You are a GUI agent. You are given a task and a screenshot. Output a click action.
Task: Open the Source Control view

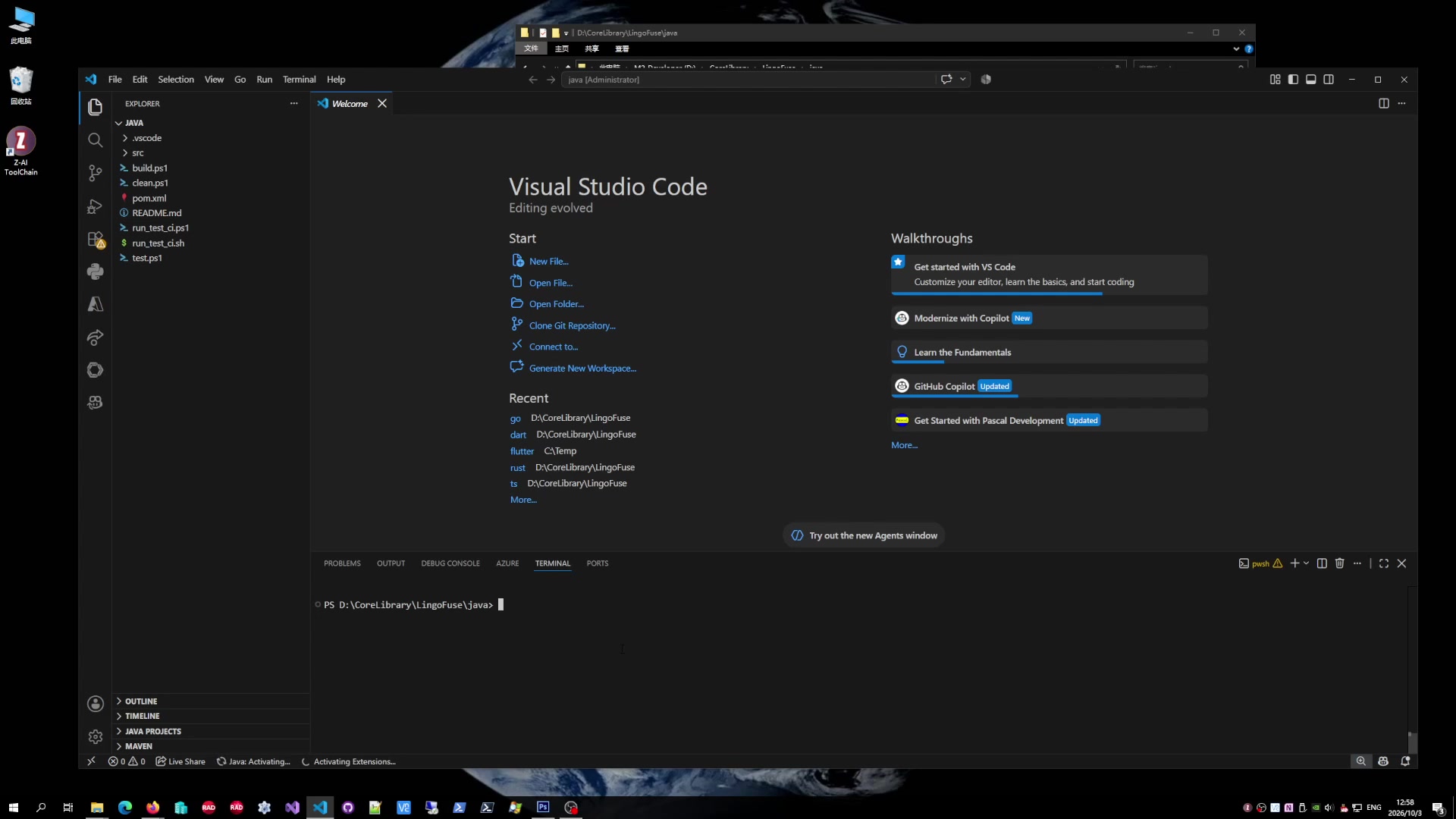click(95, 173)
